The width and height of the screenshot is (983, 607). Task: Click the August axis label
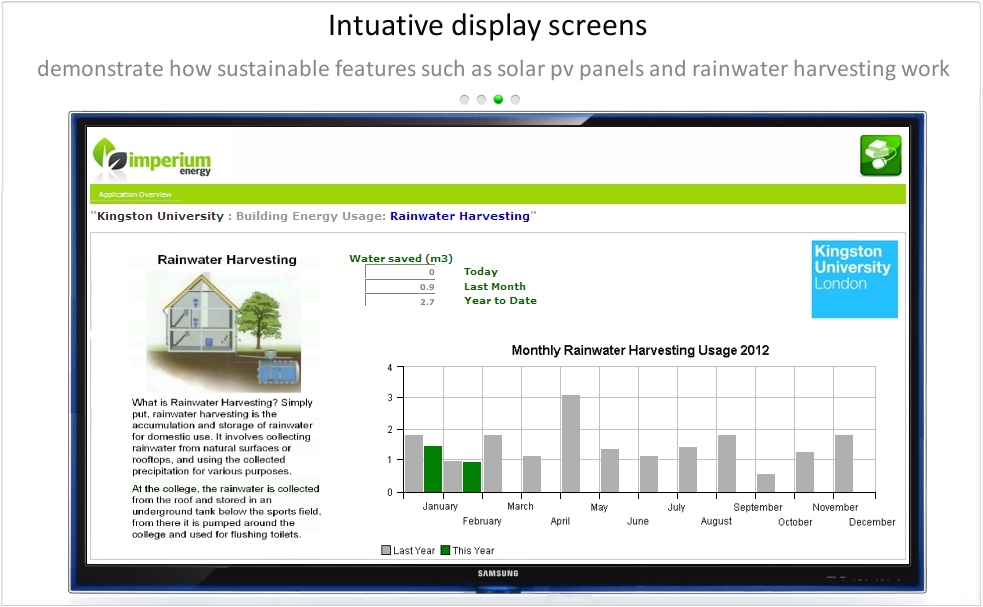click(x=716, y=521)
